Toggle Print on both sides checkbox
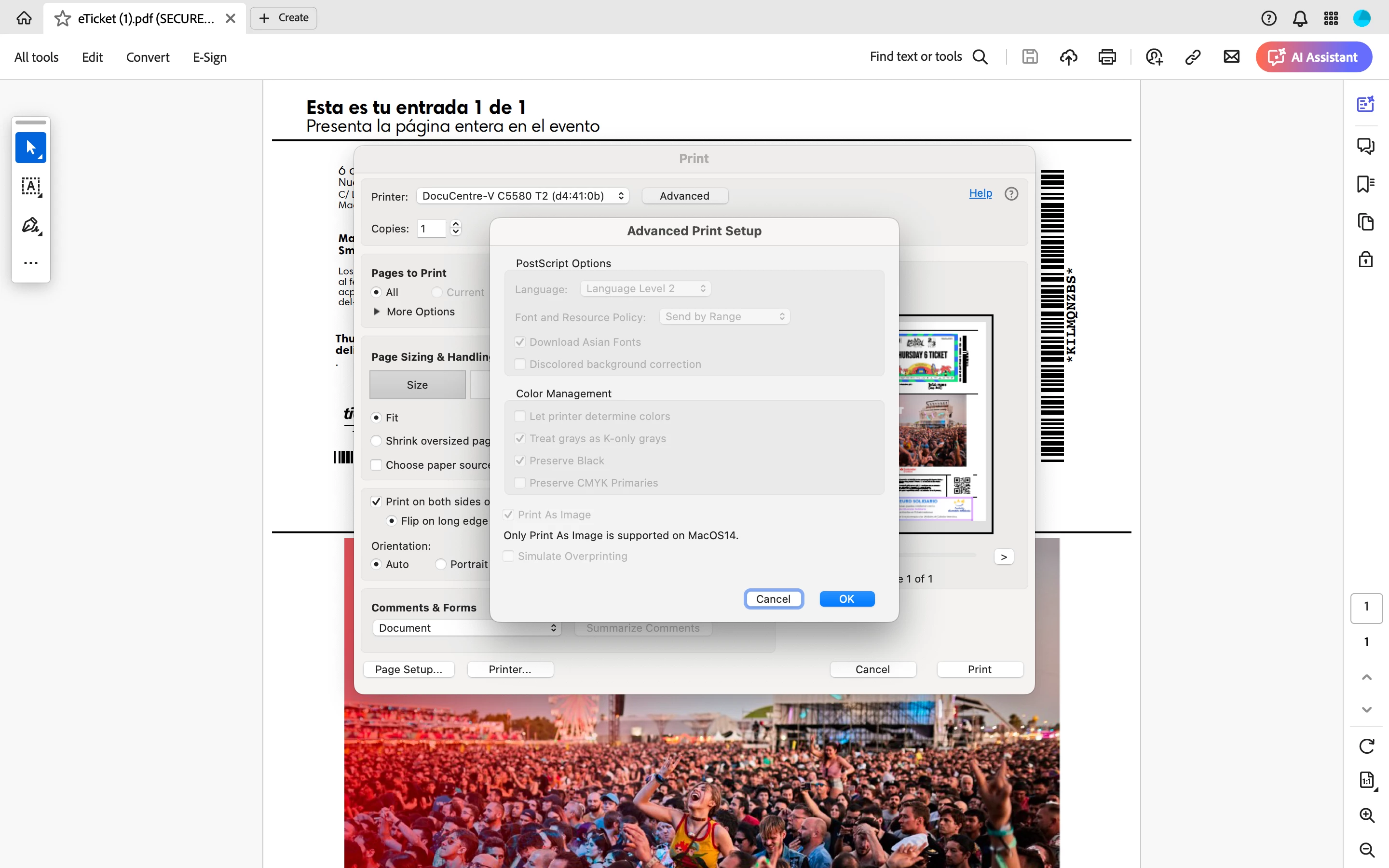 [377, 501]
